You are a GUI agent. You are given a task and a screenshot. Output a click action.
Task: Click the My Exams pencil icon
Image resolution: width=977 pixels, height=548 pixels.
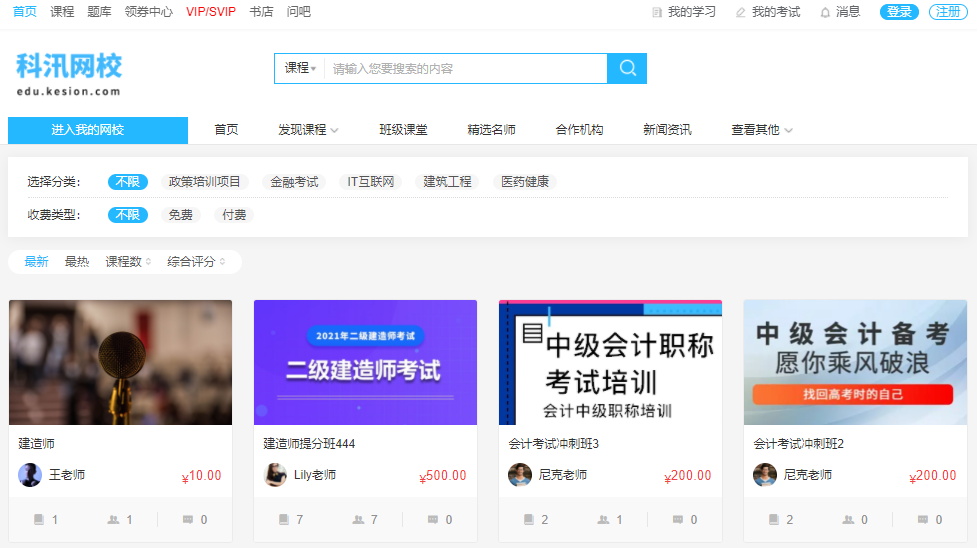click(740, 12)
